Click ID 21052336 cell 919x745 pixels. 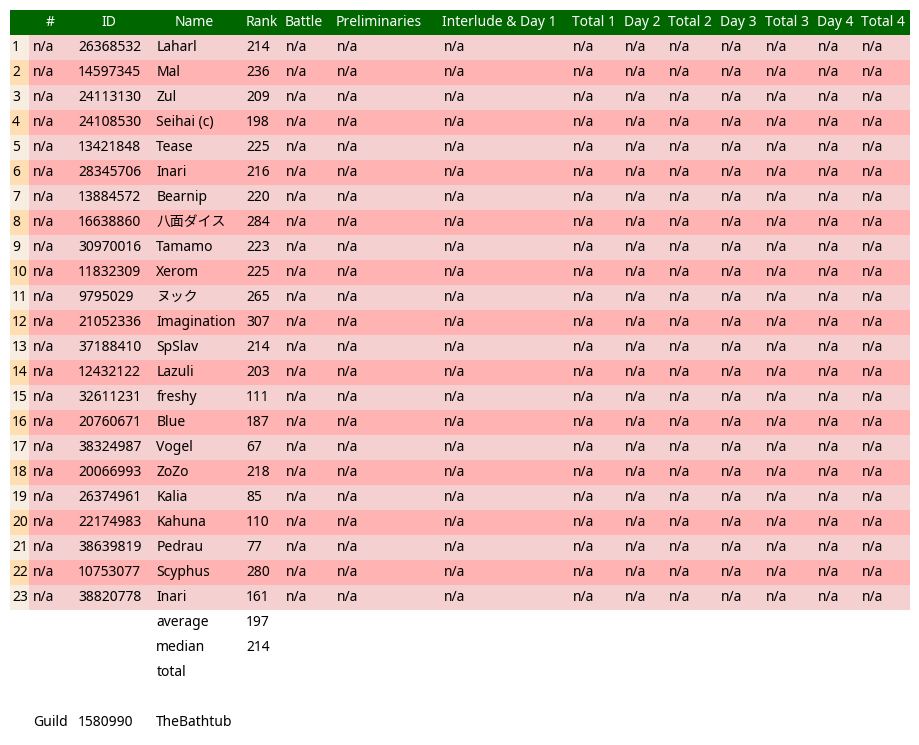(x=110, y=321)
